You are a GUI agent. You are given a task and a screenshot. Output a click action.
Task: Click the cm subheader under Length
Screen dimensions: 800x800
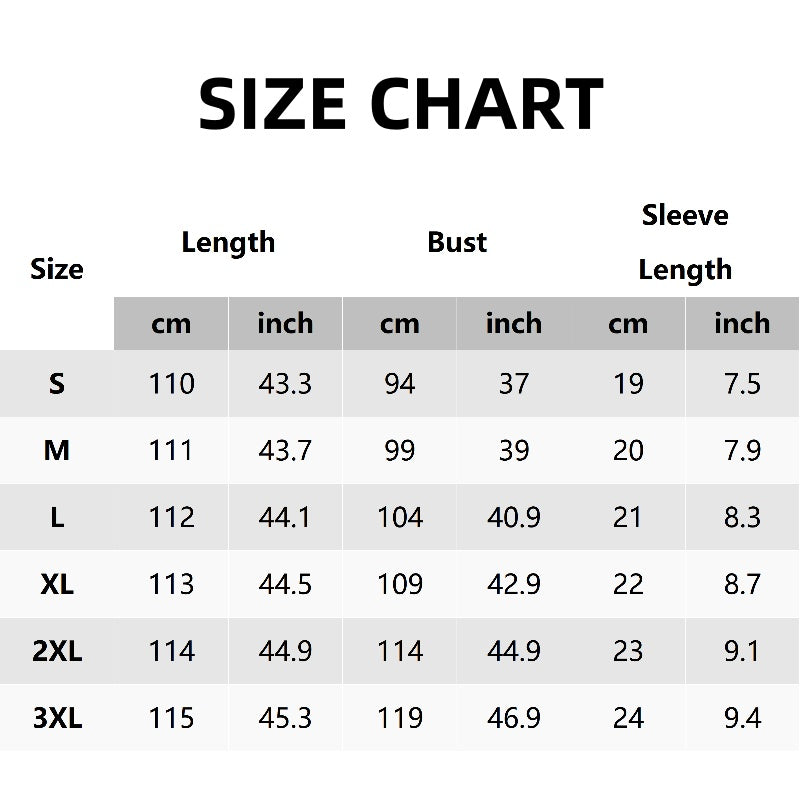171,324
